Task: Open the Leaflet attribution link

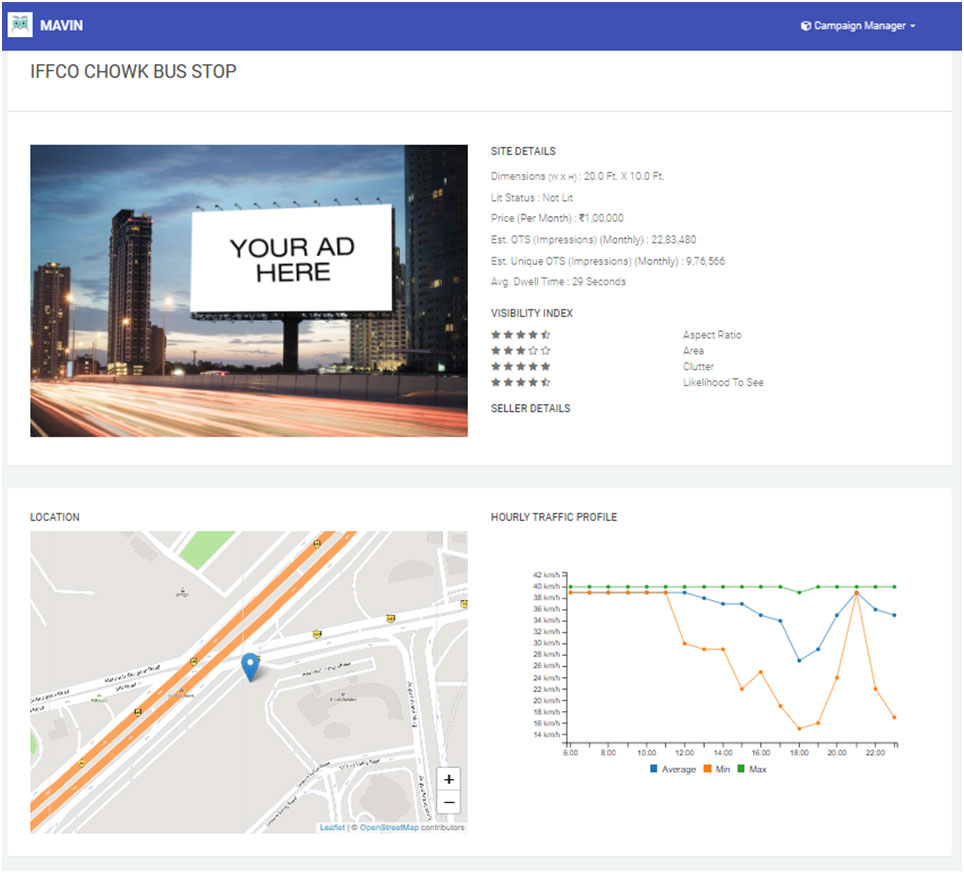Action: pyautogui.click(x=332, y=828)
